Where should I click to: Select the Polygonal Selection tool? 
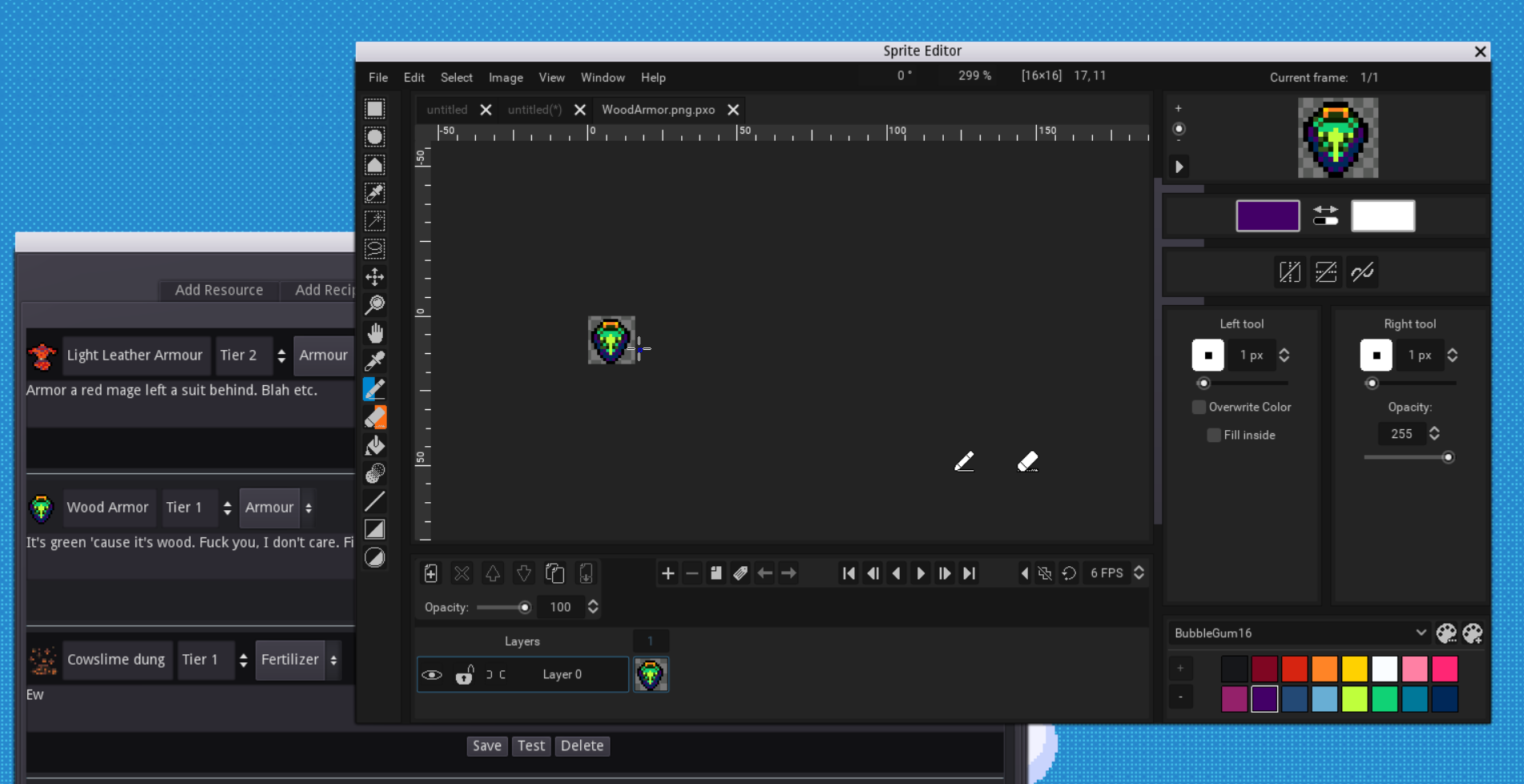click(x=374, y=165)
